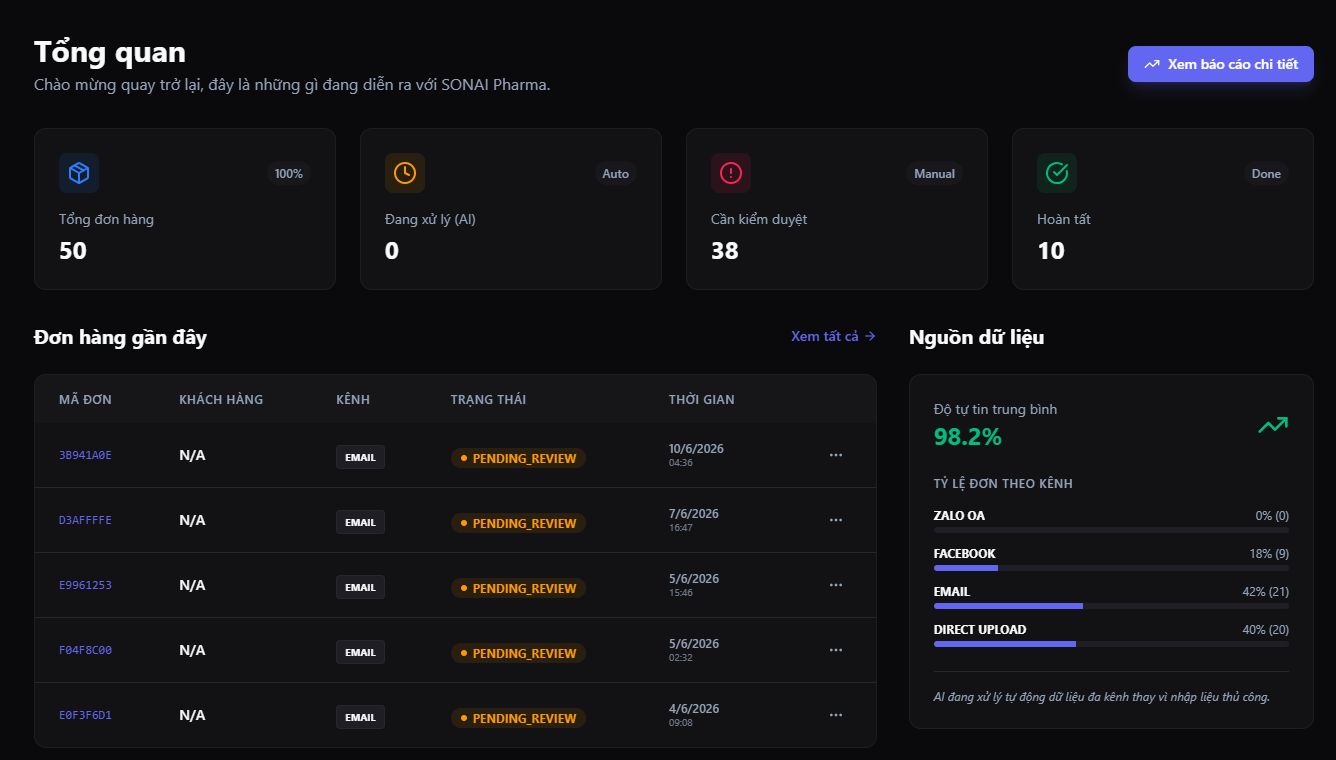The height and width of the screenshot is (760, 1336).
Task: Click the 0% (0) Zalo OA percentage
Action: pyautogui.click(x=1272, y=516)
